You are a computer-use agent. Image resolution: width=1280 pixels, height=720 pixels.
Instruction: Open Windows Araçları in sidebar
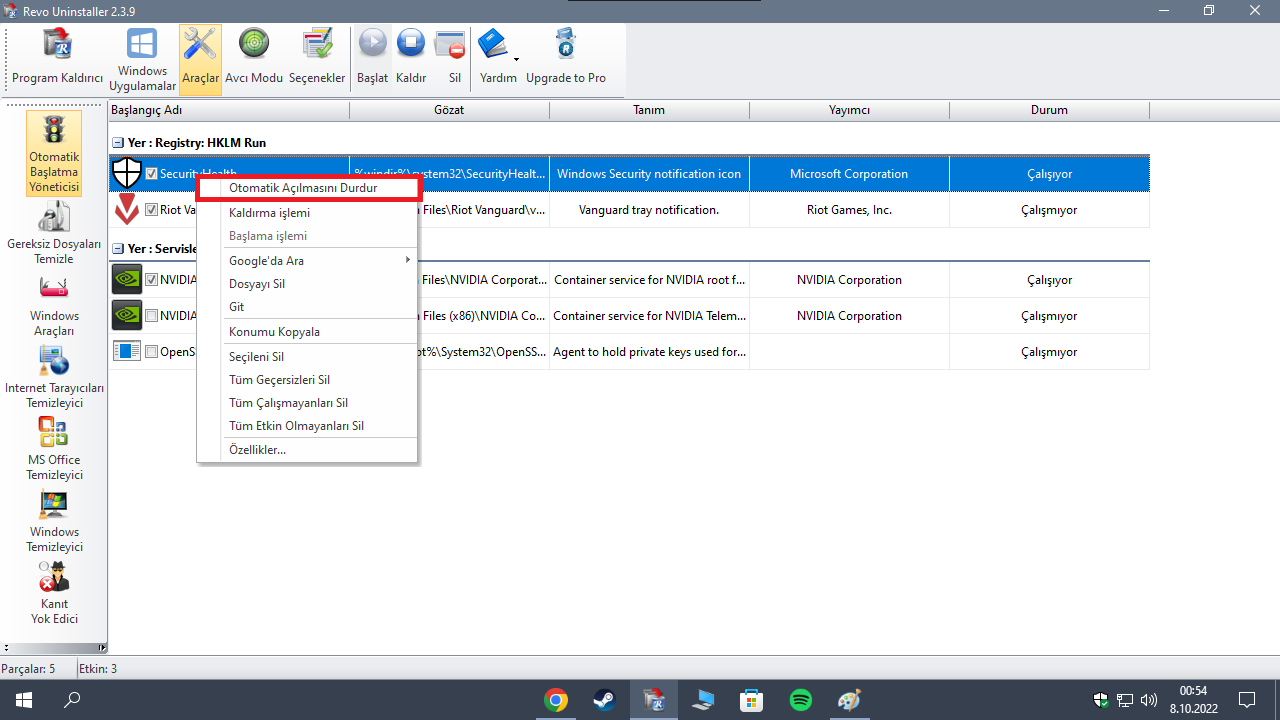(54, 305)
